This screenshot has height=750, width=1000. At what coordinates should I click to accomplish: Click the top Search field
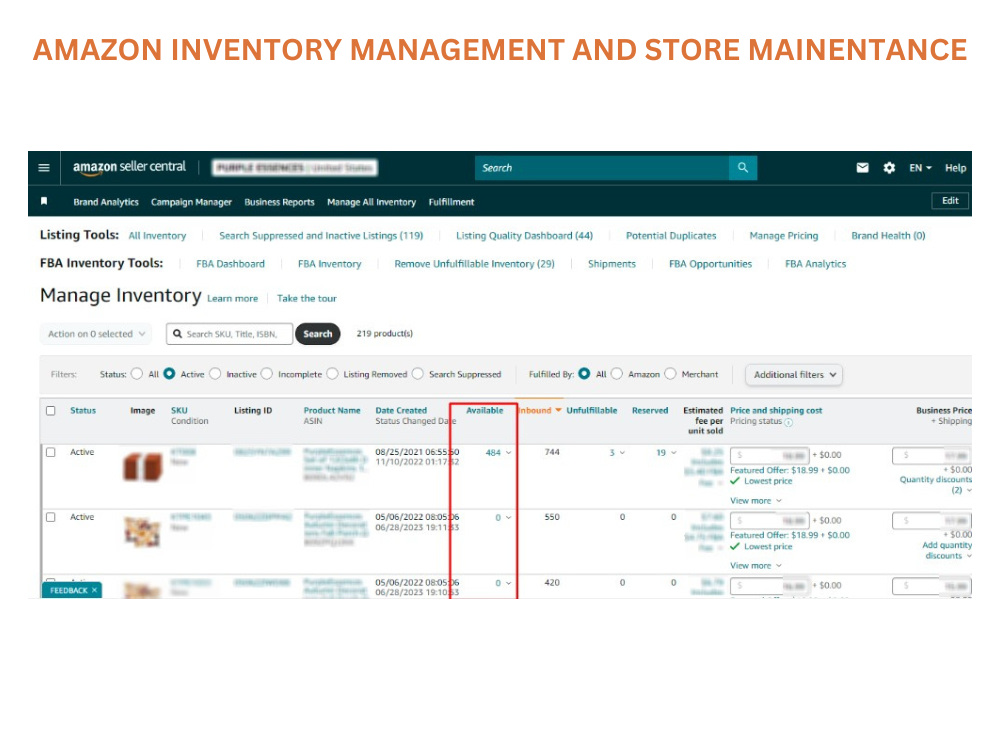click(602, 168)
